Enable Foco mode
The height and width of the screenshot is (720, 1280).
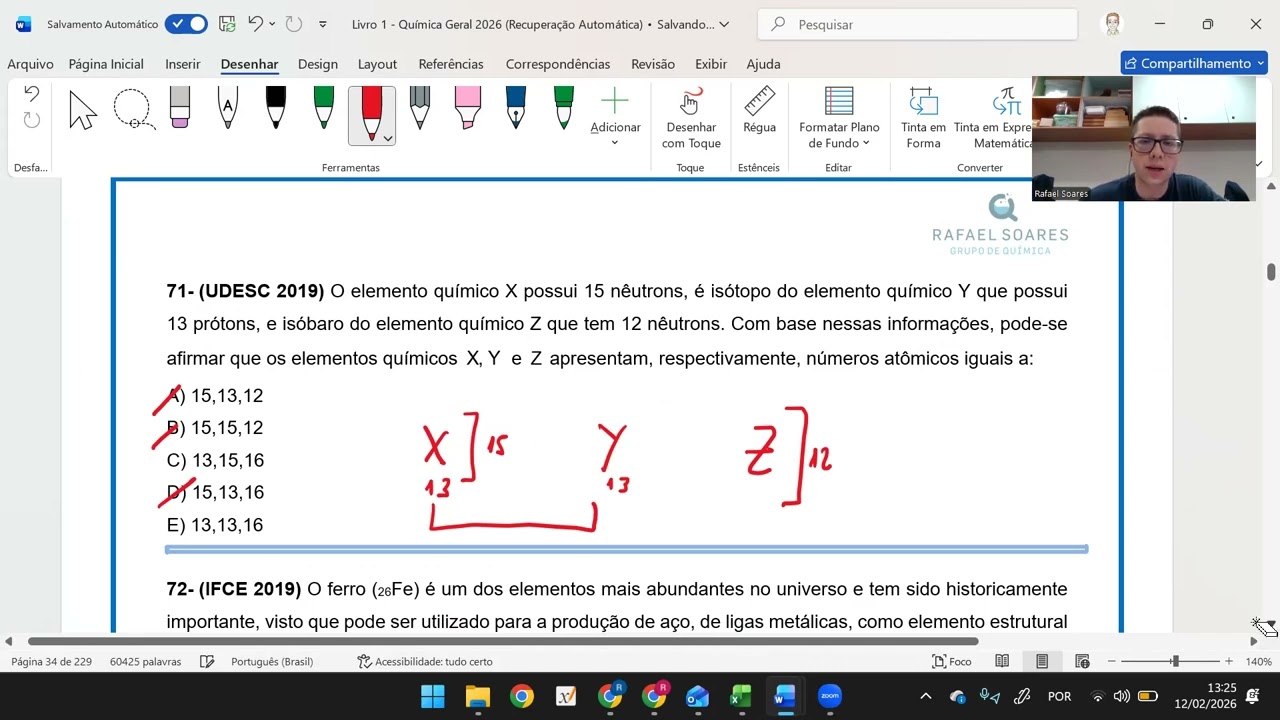click(x=952, y=662)
